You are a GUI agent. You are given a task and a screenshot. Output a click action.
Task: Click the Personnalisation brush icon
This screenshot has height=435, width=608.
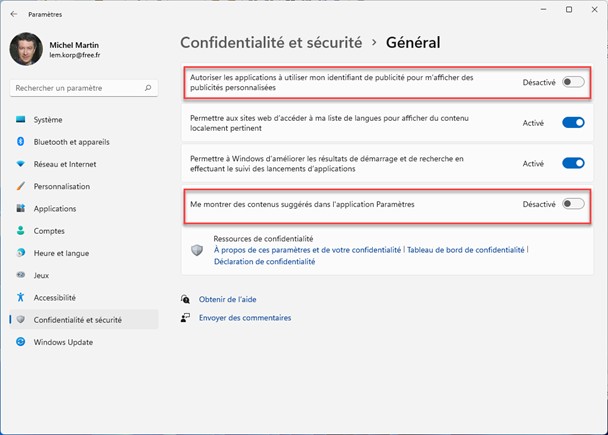pyautogui.click(x=21, y=186)
